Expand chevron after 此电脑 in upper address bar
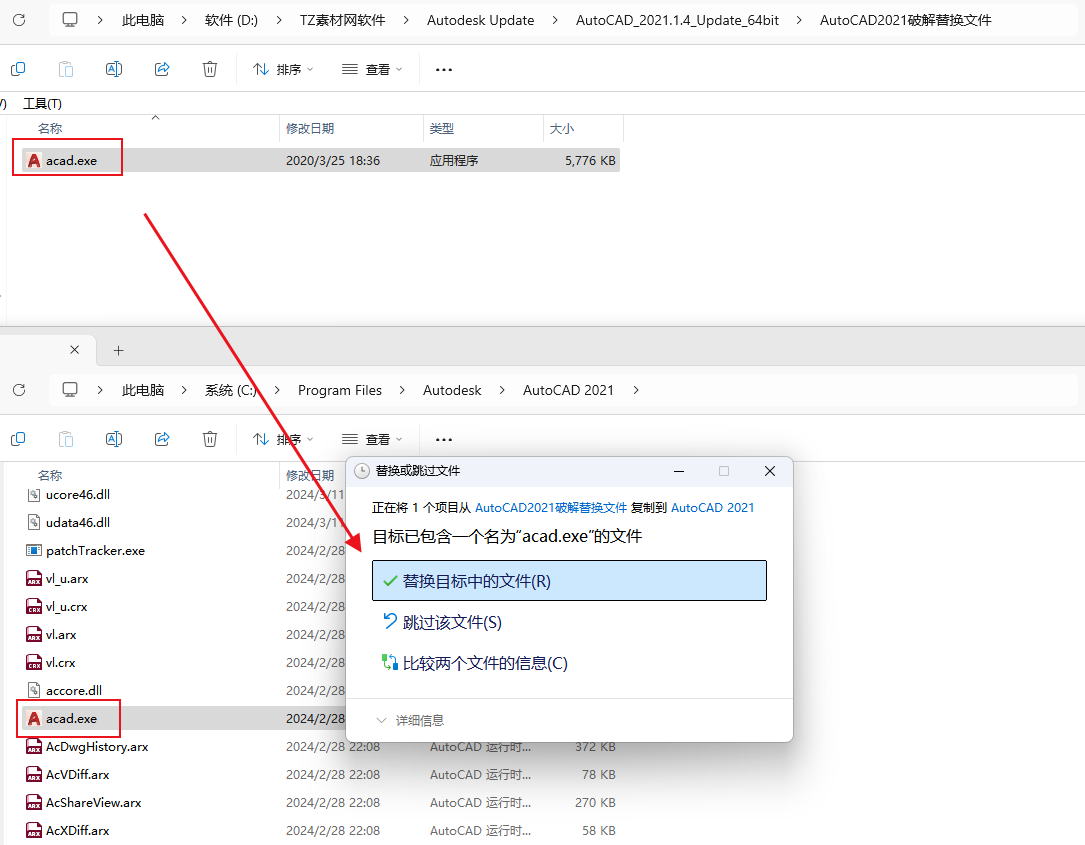 point(184,20)
